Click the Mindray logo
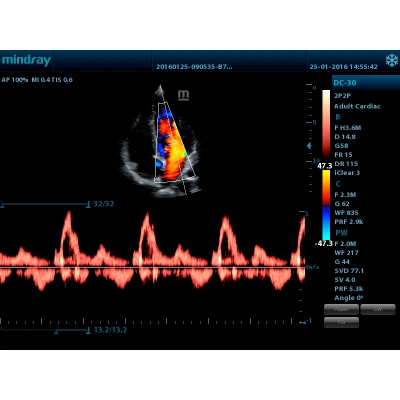This screenshot has height=400, width=400. click(x=26, y=60)
